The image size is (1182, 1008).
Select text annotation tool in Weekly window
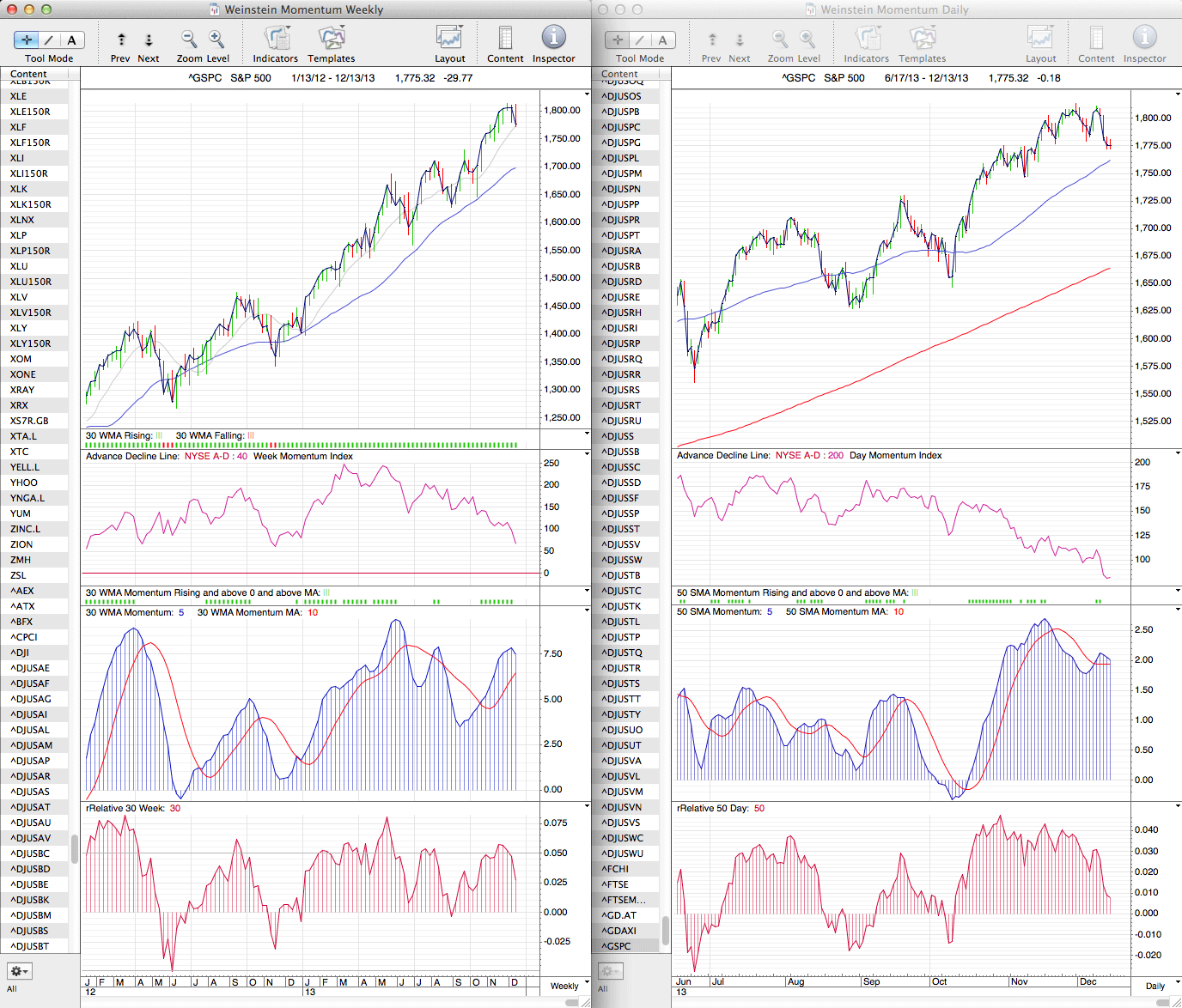pos(72,40)
